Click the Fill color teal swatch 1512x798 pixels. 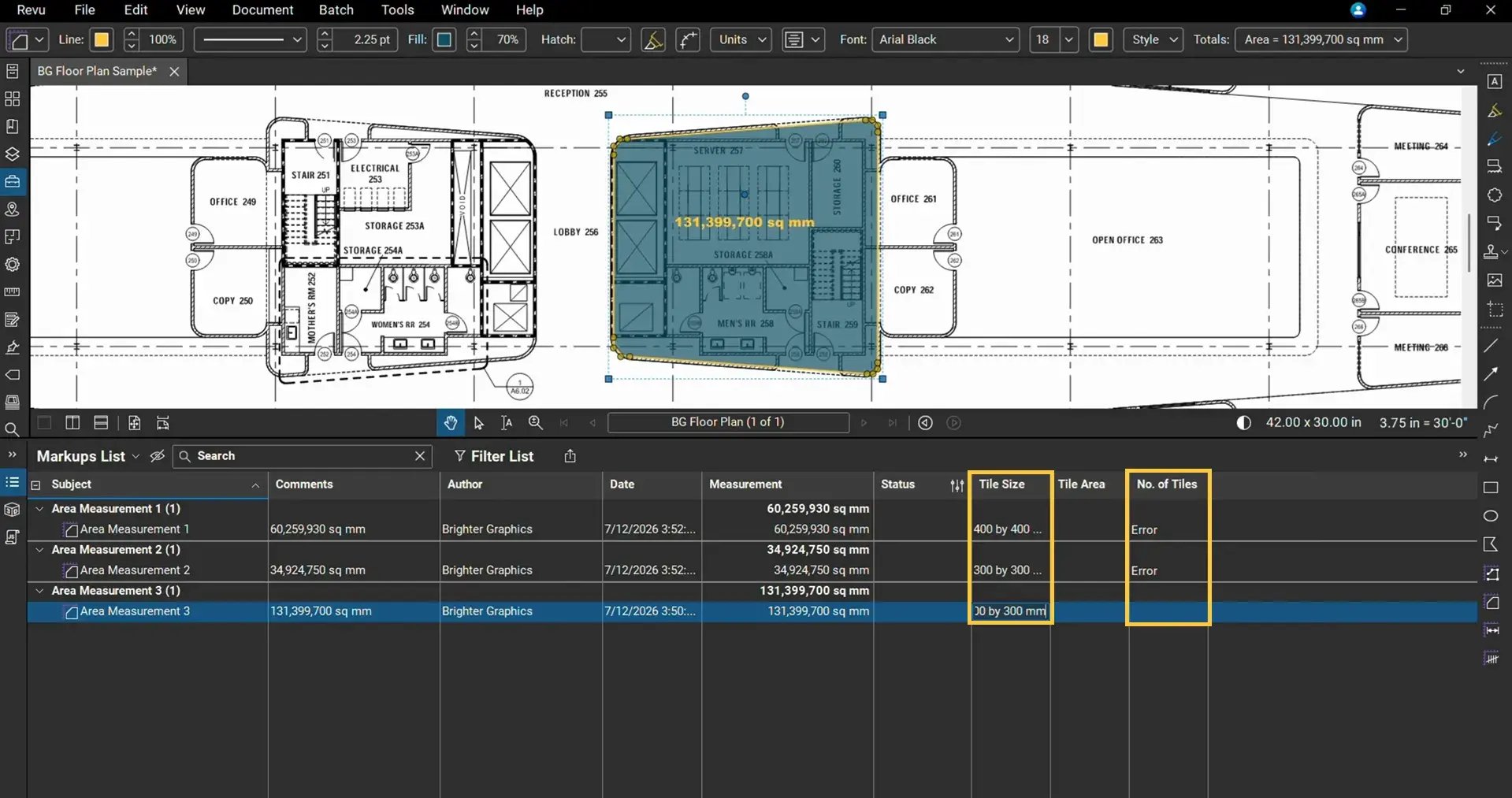(444, 39)
